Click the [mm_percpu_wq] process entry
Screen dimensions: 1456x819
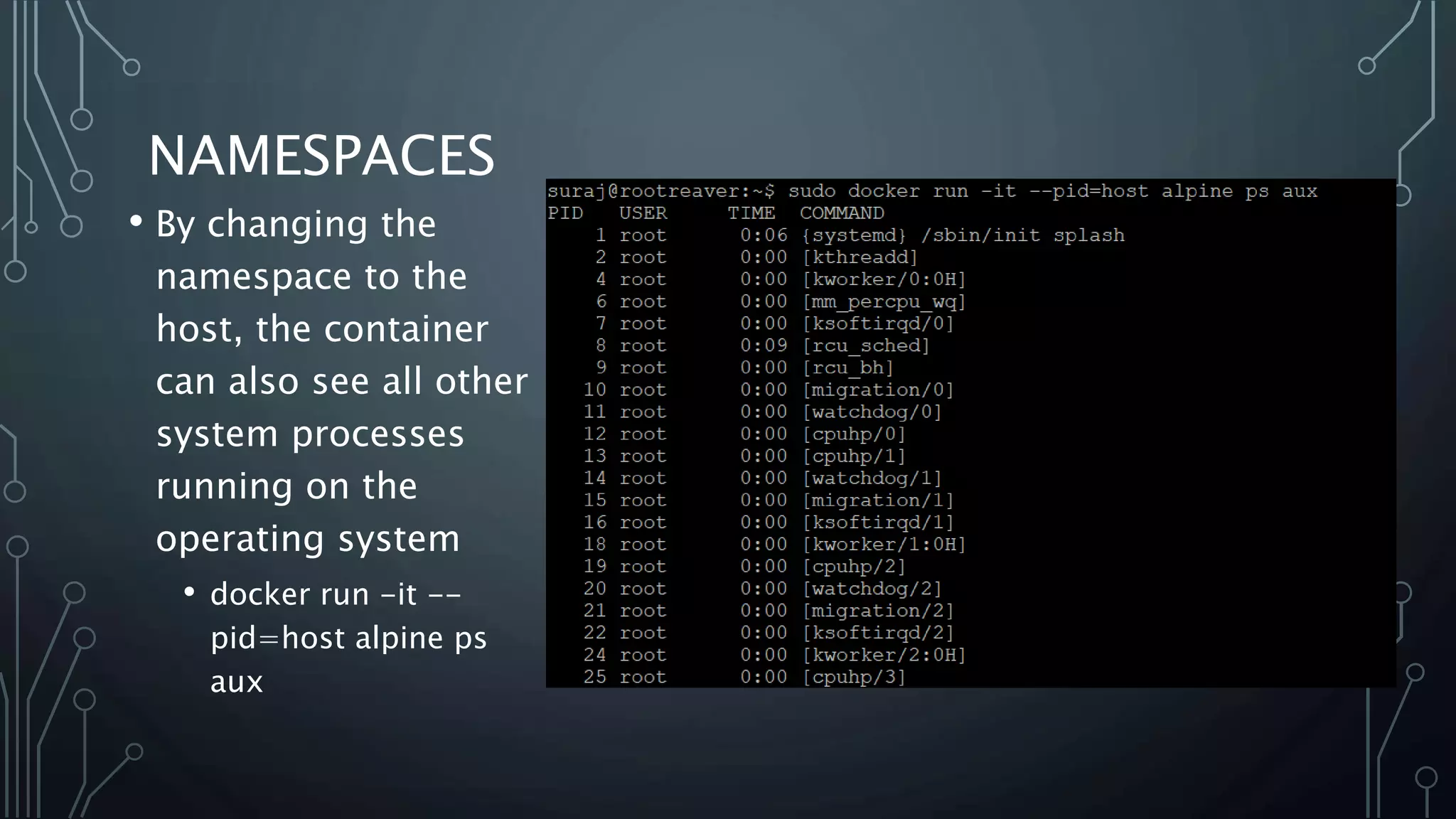pyautogui.click(x=884, y=301)
